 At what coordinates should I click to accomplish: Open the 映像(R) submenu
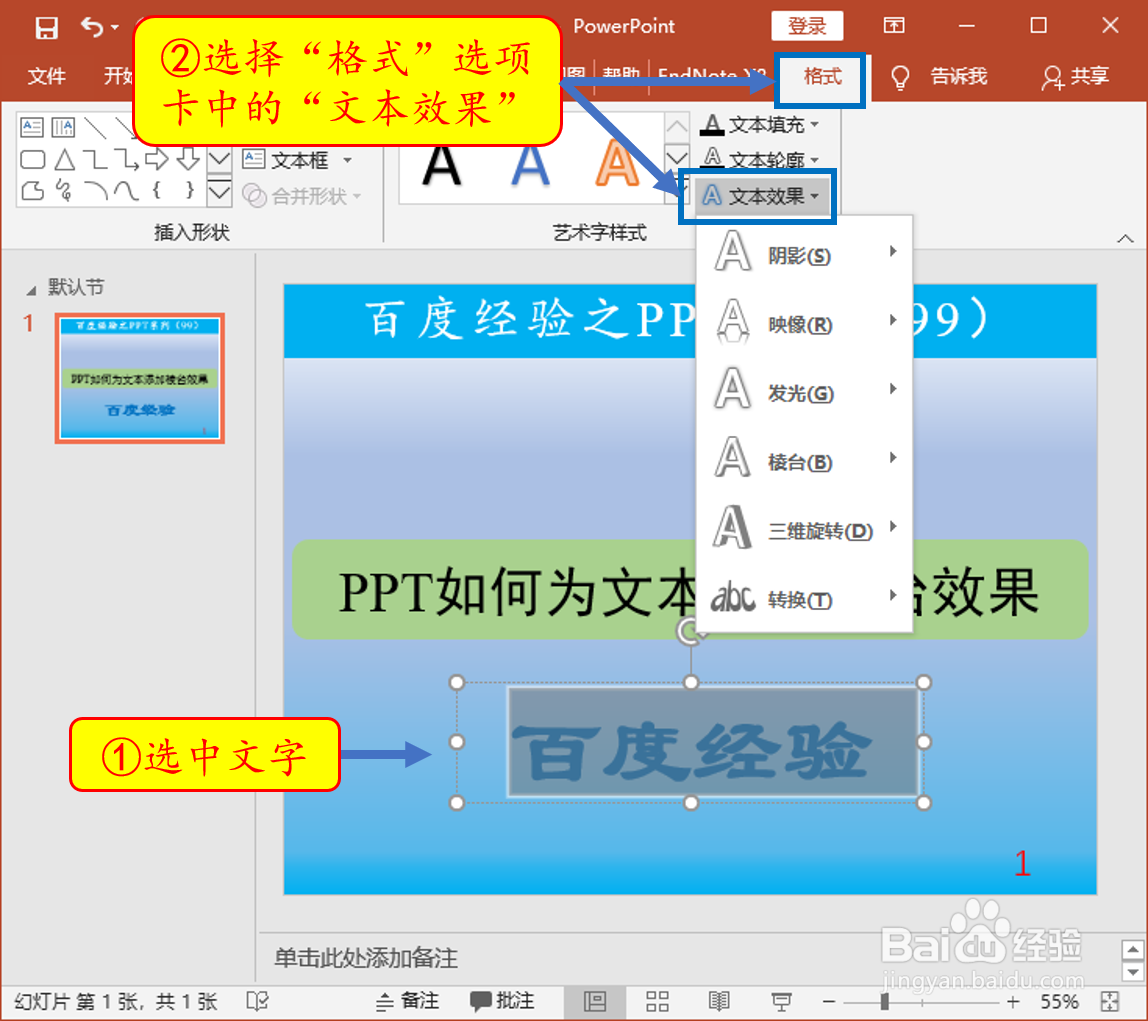pos(805,323)
